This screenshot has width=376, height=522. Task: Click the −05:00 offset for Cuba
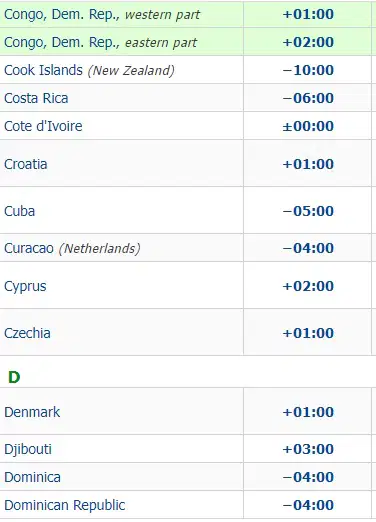click(308, 211)
